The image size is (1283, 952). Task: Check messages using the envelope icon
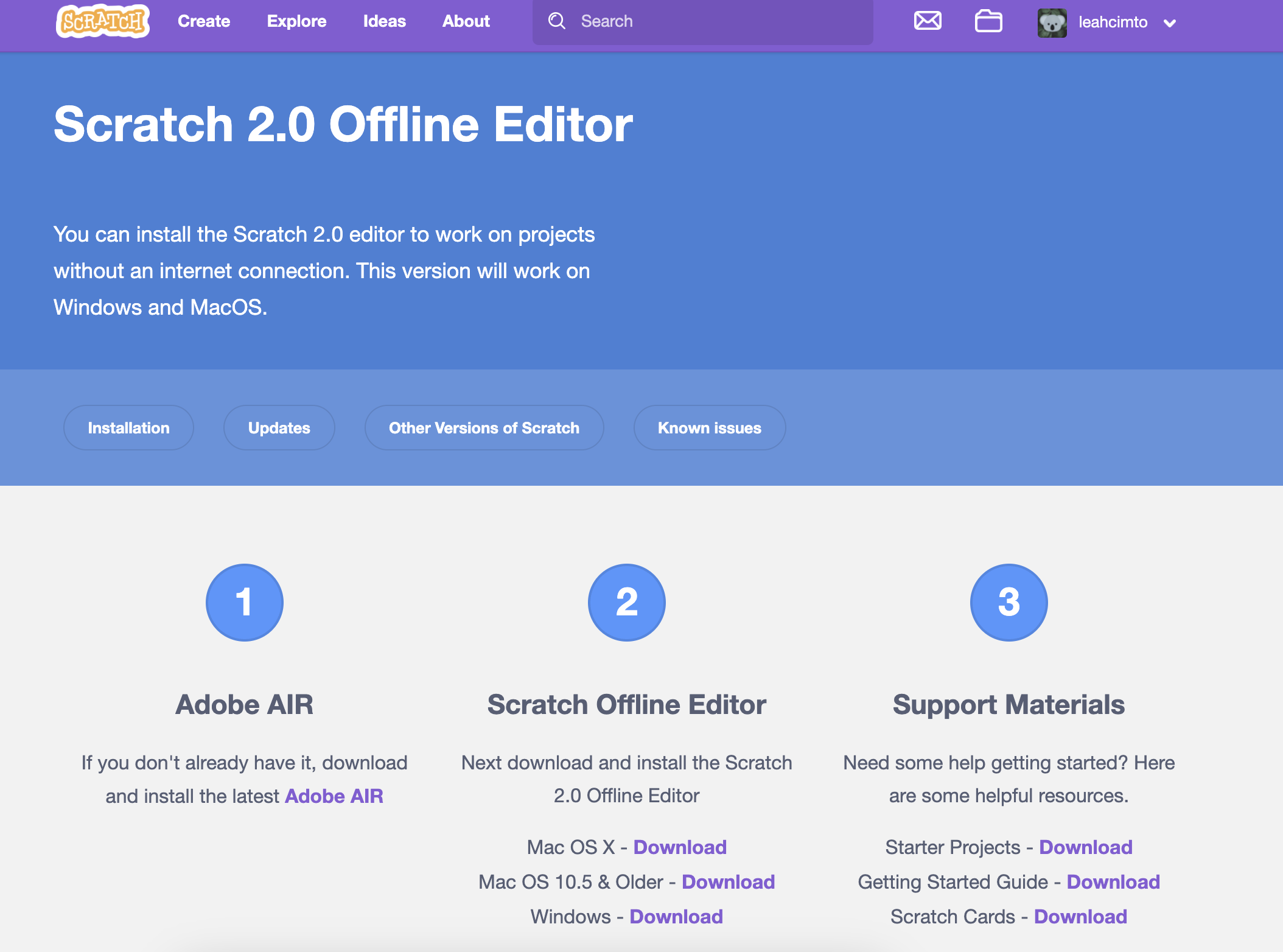(x=927, y=21)
